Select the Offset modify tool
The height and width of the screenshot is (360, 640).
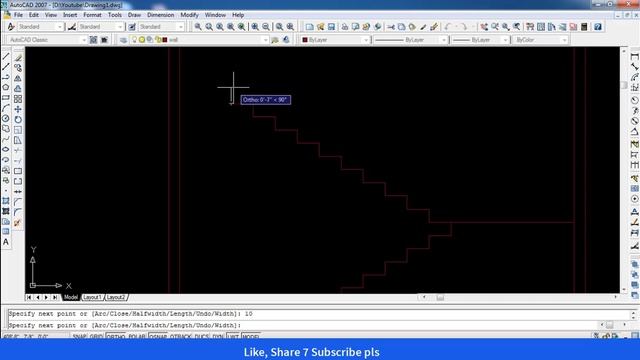coord(18,89)
